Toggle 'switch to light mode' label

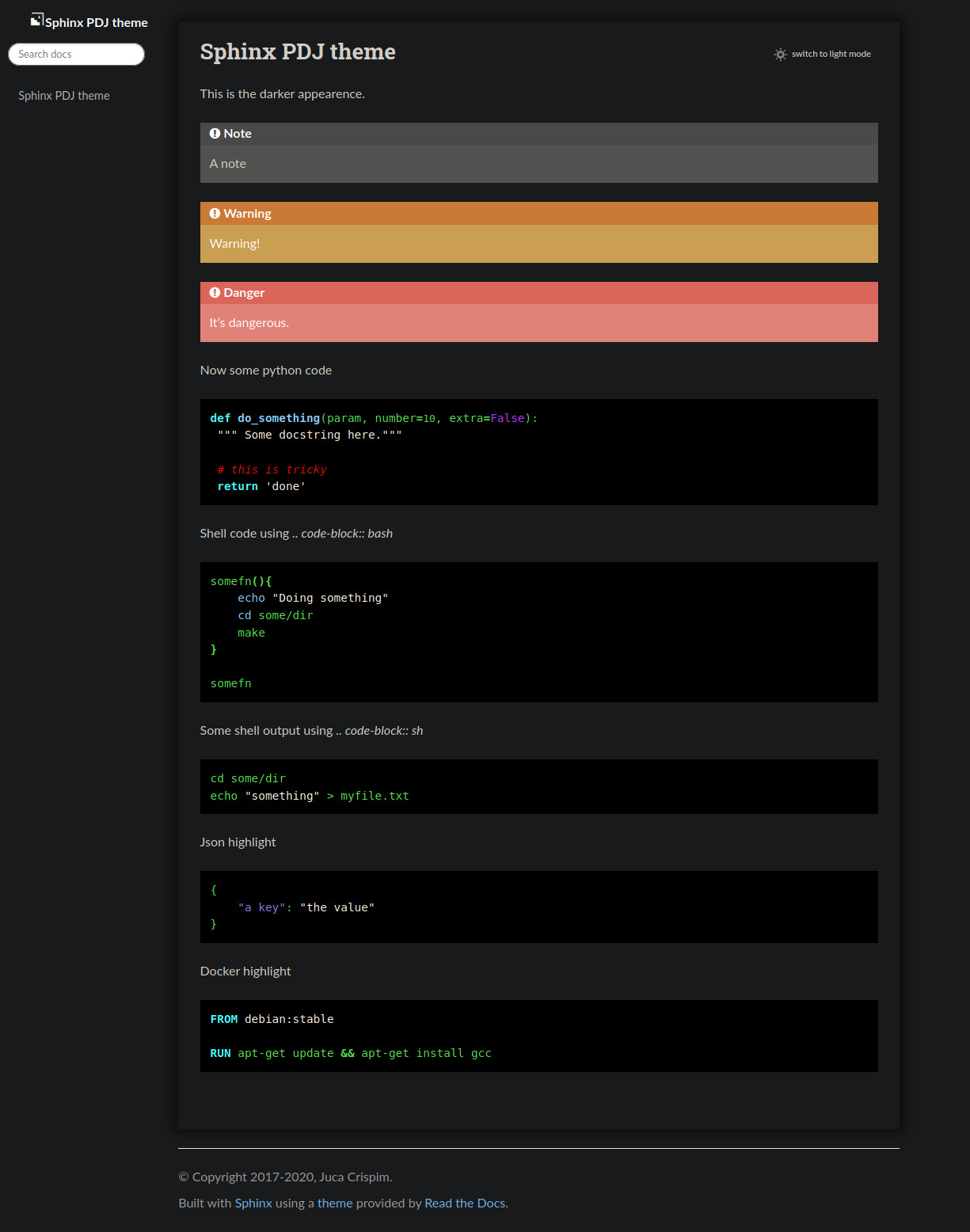831,54
